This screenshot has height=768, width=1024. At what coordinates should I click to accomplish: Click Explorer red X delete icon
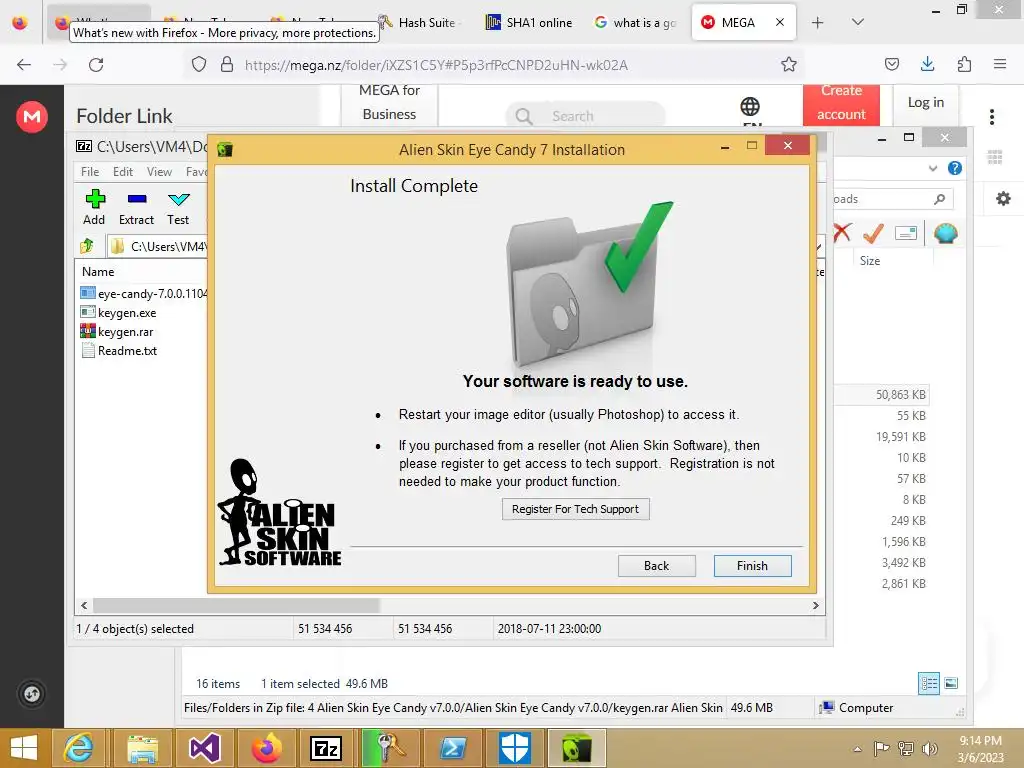[842, 232]
